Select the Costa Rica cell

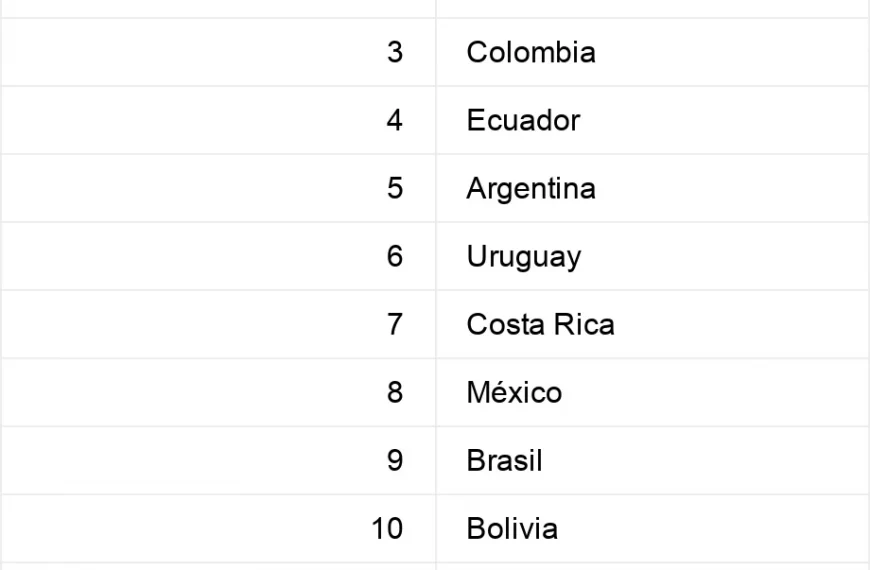(652, 324)
